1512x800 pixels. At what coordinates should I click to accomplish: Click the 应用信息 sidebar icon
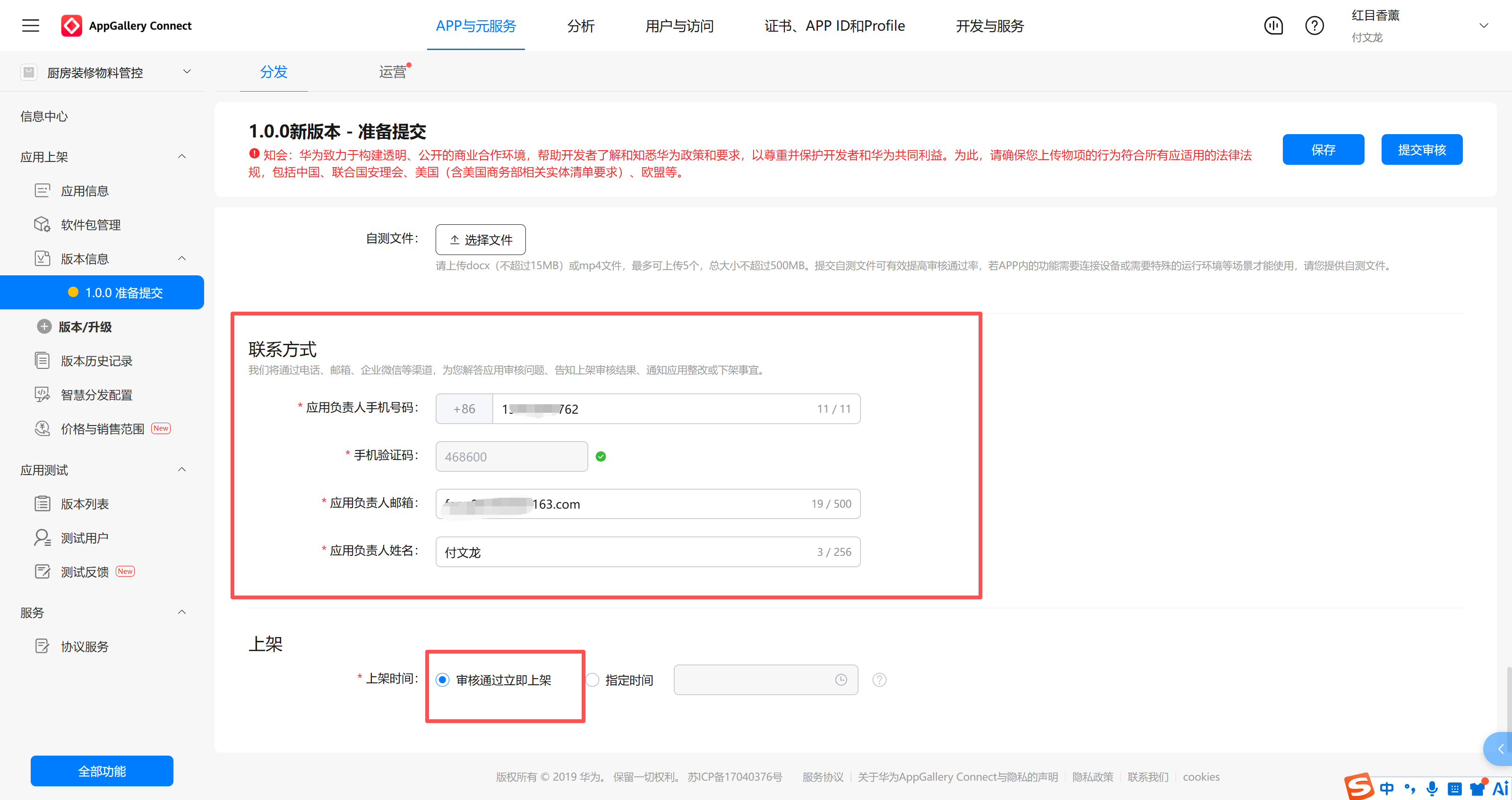(x=42, y=191)
